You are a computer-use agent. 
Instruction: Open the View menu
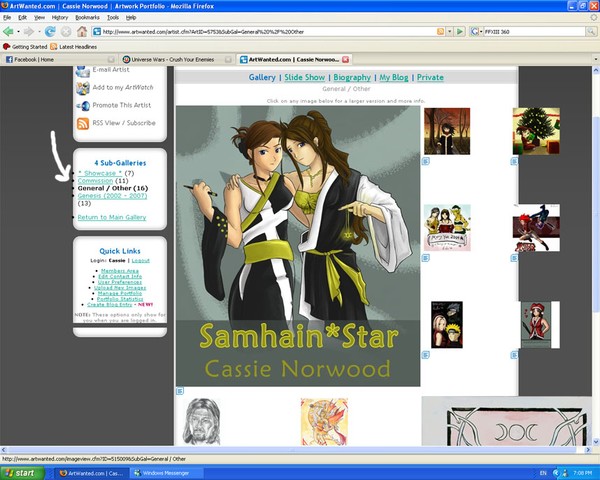coord(39,18)
